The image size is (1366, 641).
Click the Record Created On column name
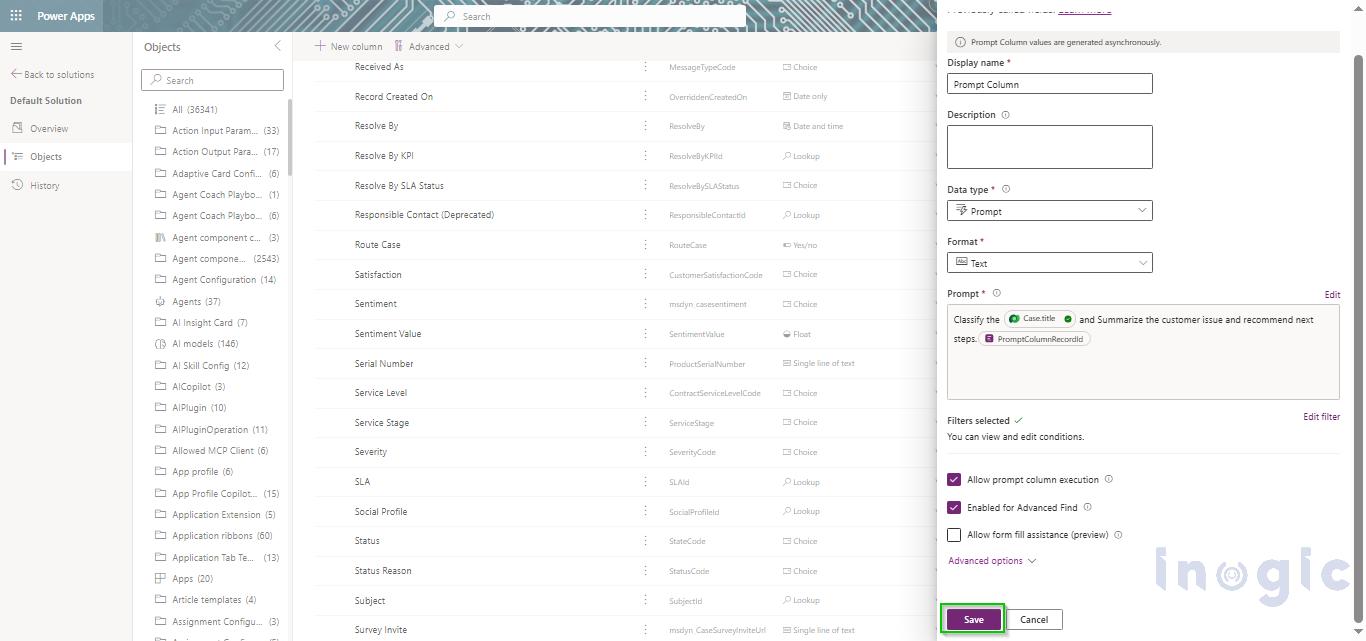tap(394, 97)
